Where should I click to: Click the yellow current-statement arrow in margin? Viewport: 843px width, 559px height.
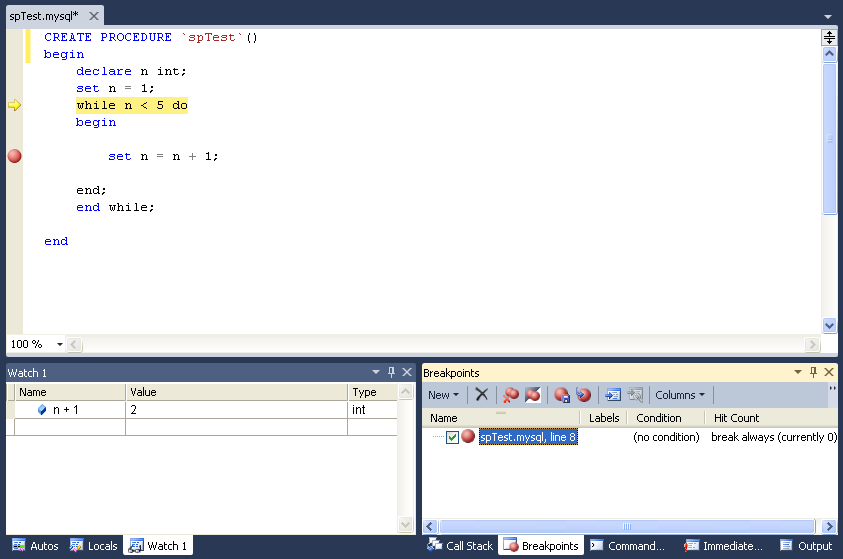[15, 105]
